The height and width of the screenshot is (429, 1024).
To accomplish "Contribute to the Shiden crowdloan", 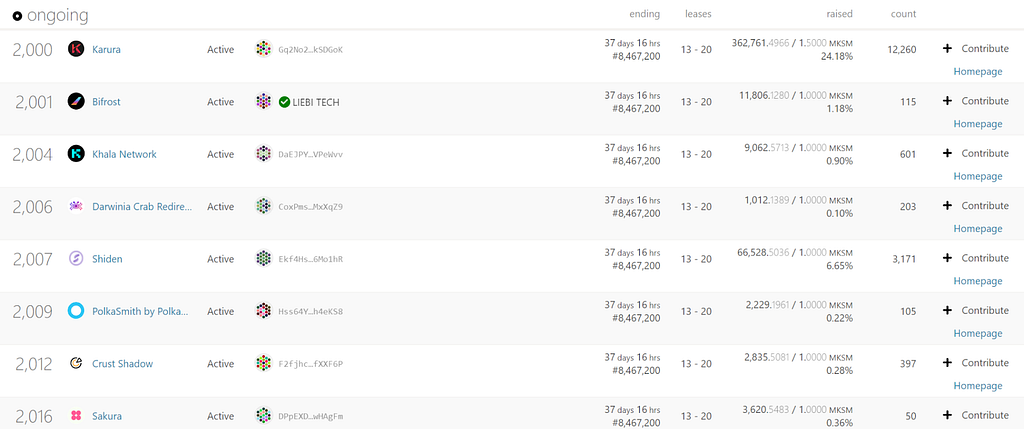I will pos(975,258).
